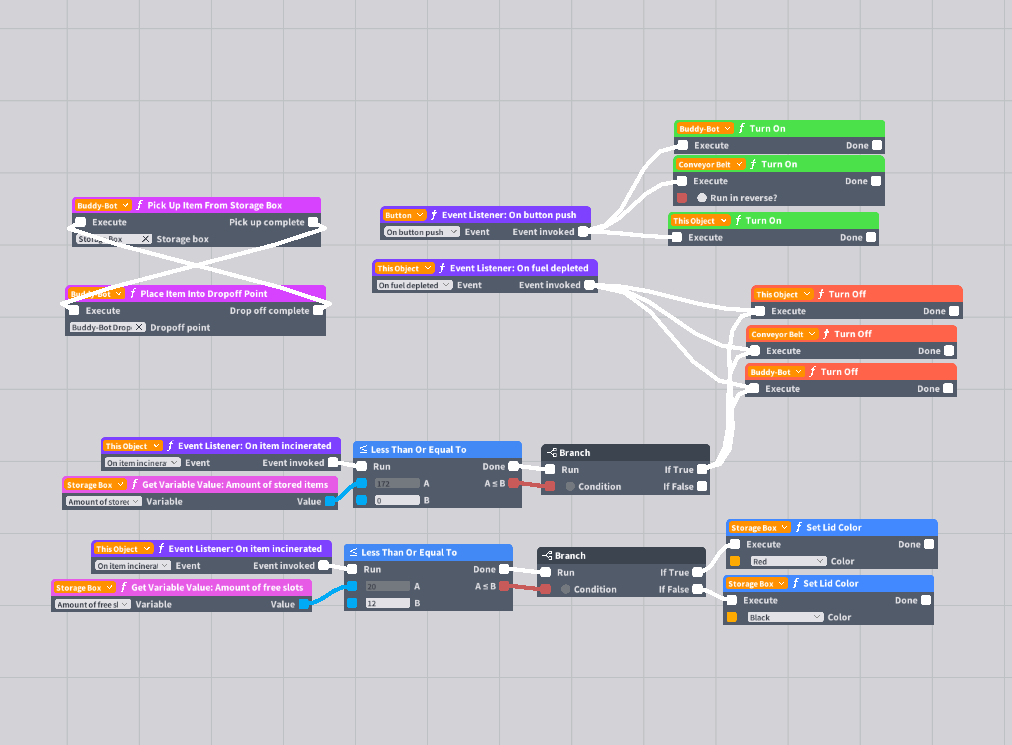Click the function icon on Set Lid Color Red node
The width and height of the screenshot is (1012, 745).
pyautogui.click(x=799, y=527)
